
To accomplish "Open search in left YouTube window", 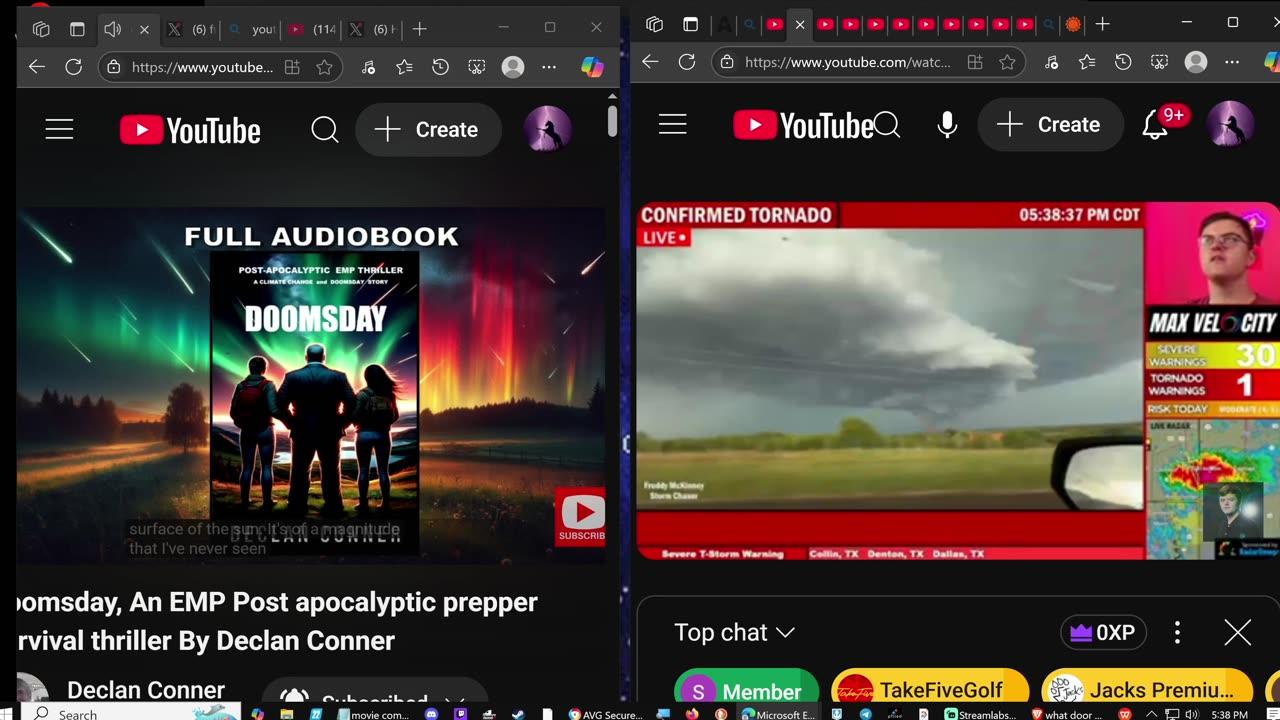I will pyautogui.click(x=325, y=130).
